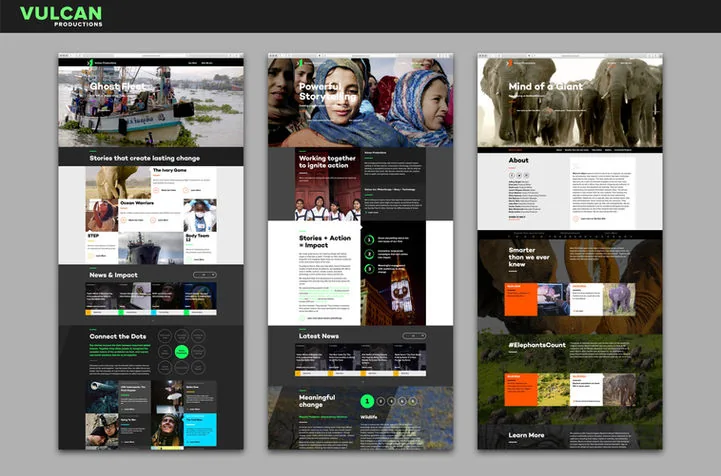Click the Facebook share icon under About
The image size is (721, 476).
point(512,175)
